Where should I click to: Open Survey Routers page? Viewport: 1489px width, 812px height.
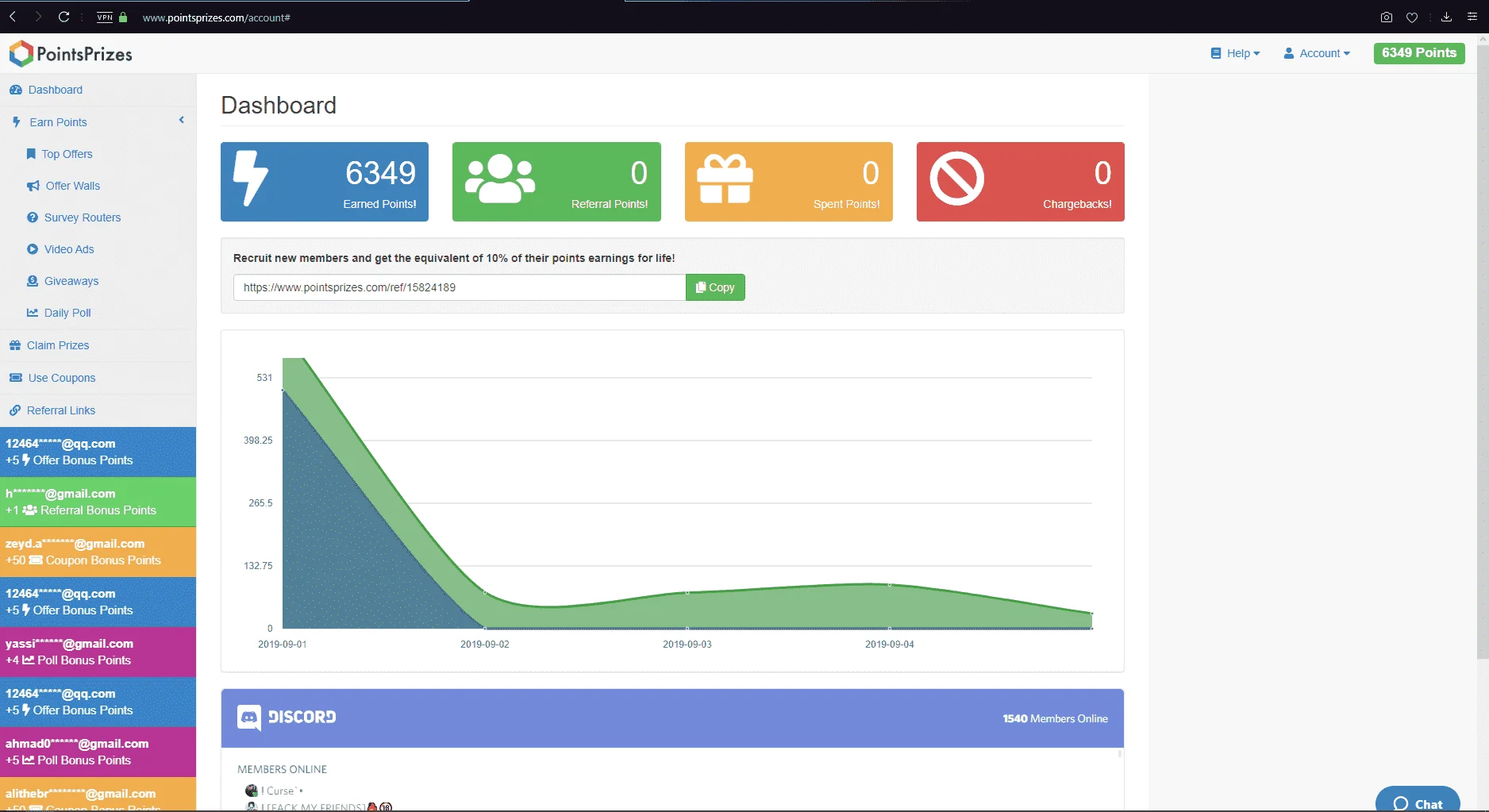pos(83,217)
